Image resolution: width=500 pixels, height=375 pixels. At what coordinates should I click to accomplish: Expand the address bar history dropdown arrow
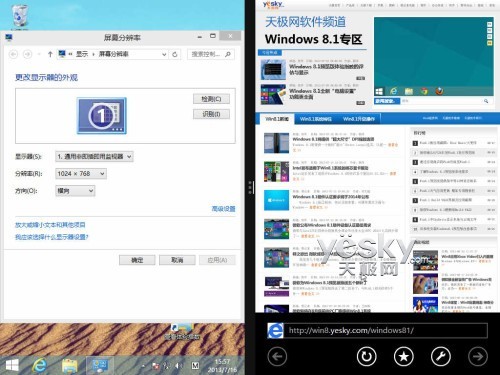(164, 54)
